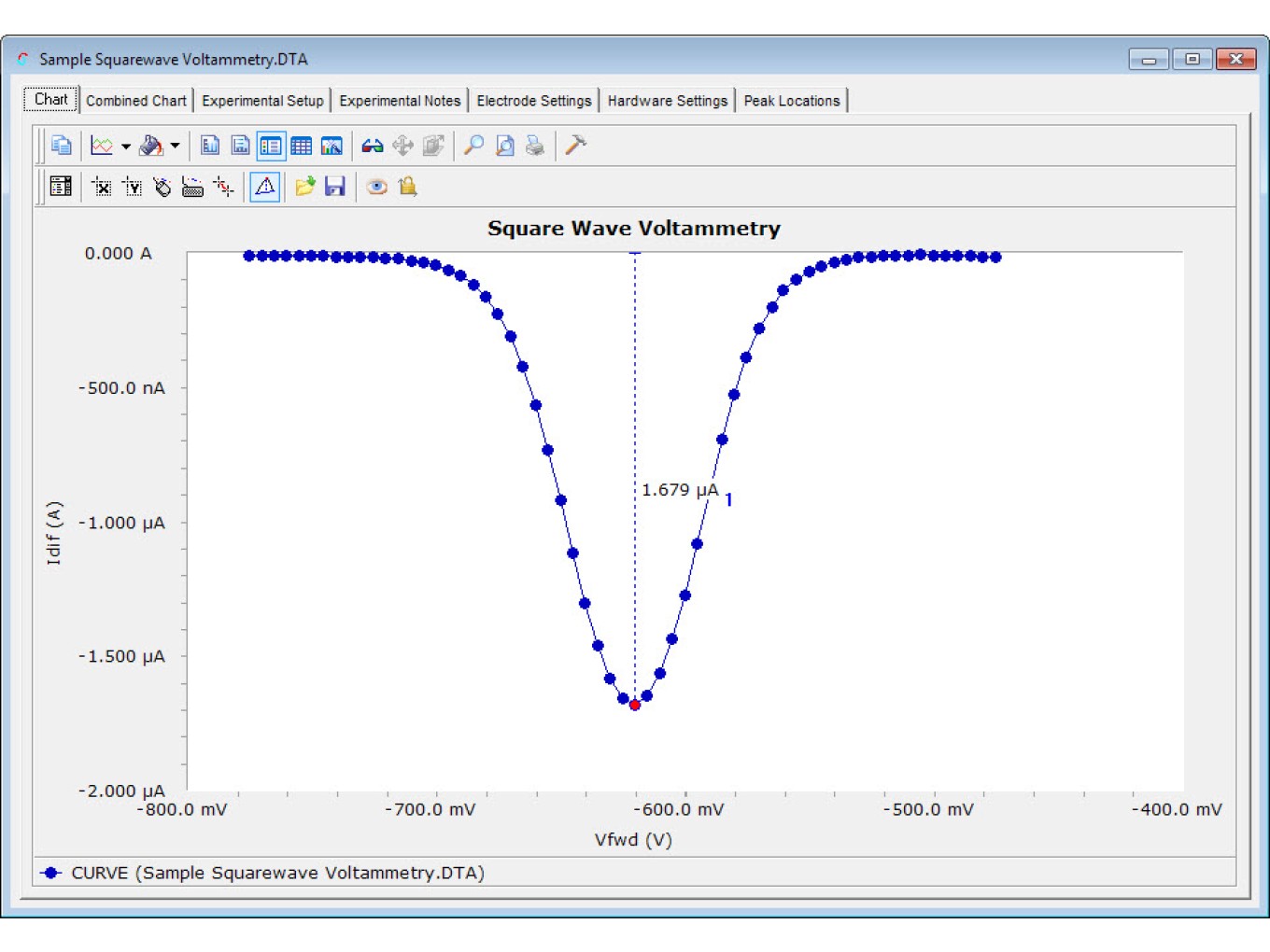Activate the red crosshair cursor tool
This screenshot has height=952, width=1270.
[x=223, y=188]
